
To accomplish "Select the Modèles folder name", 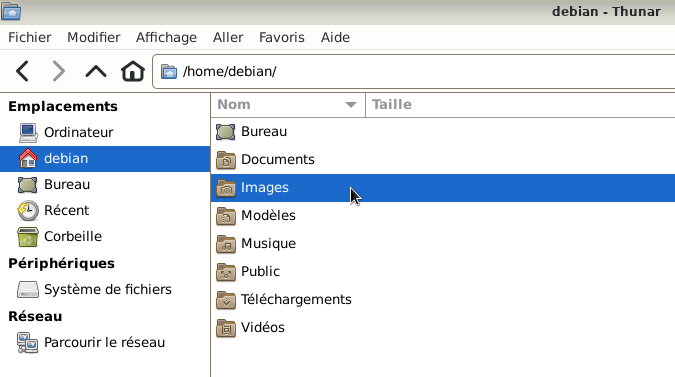I will point(268,216).
